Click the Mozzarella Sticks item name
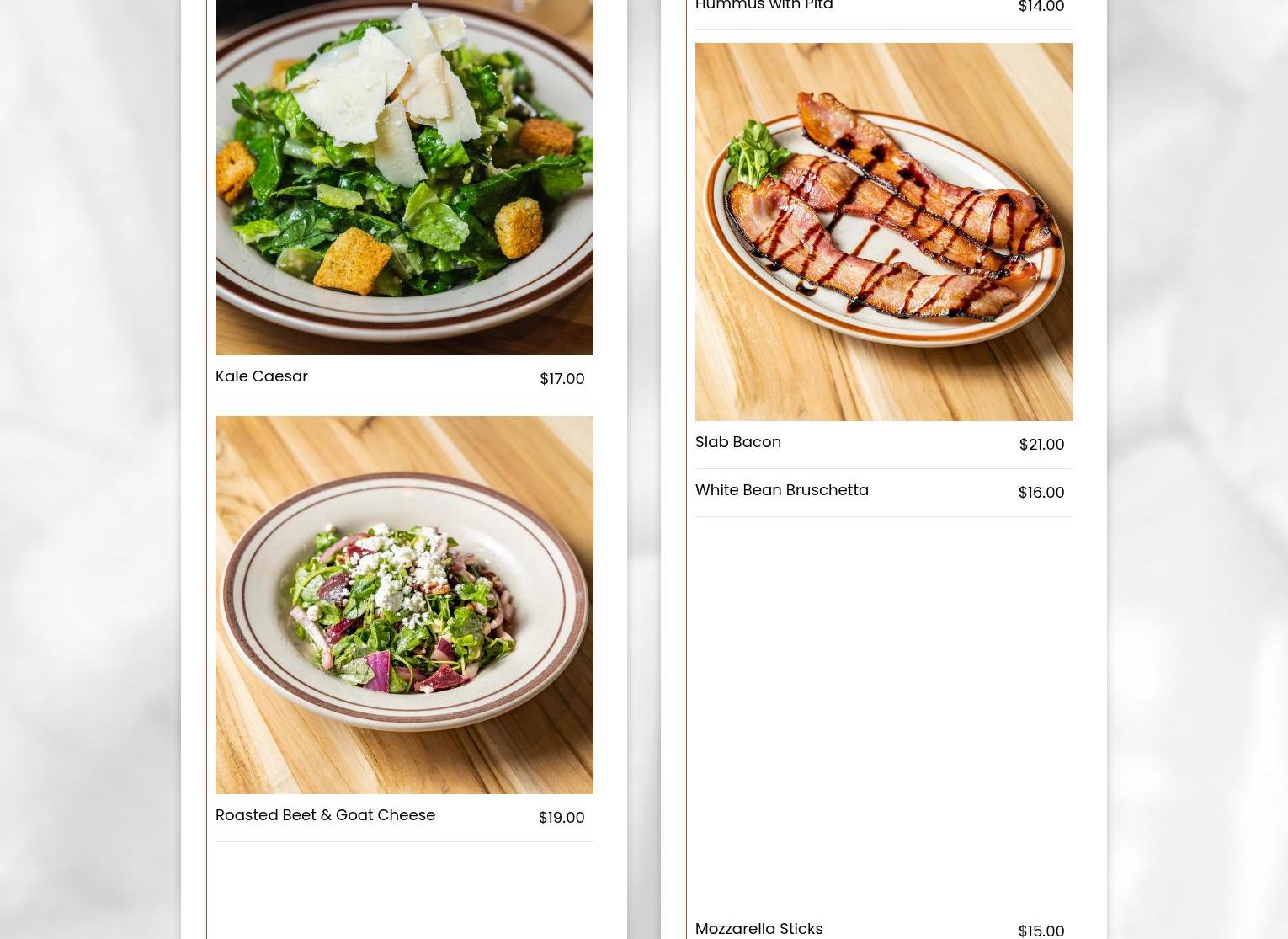The width and height of the screenshot is (1288, 939). click(x=759, y=929)
